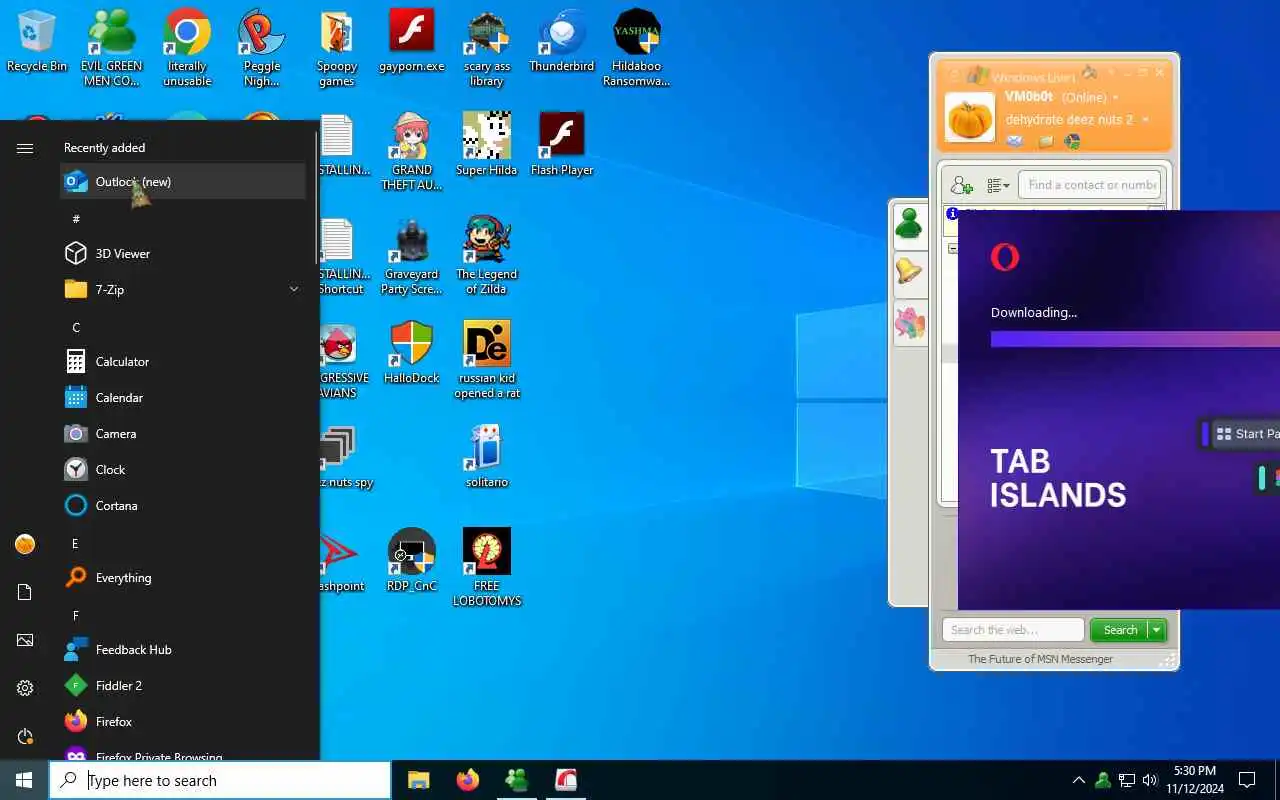Open Documents from Start menu rail
This screenshot has height=800, width=1280.
[25, 592]
